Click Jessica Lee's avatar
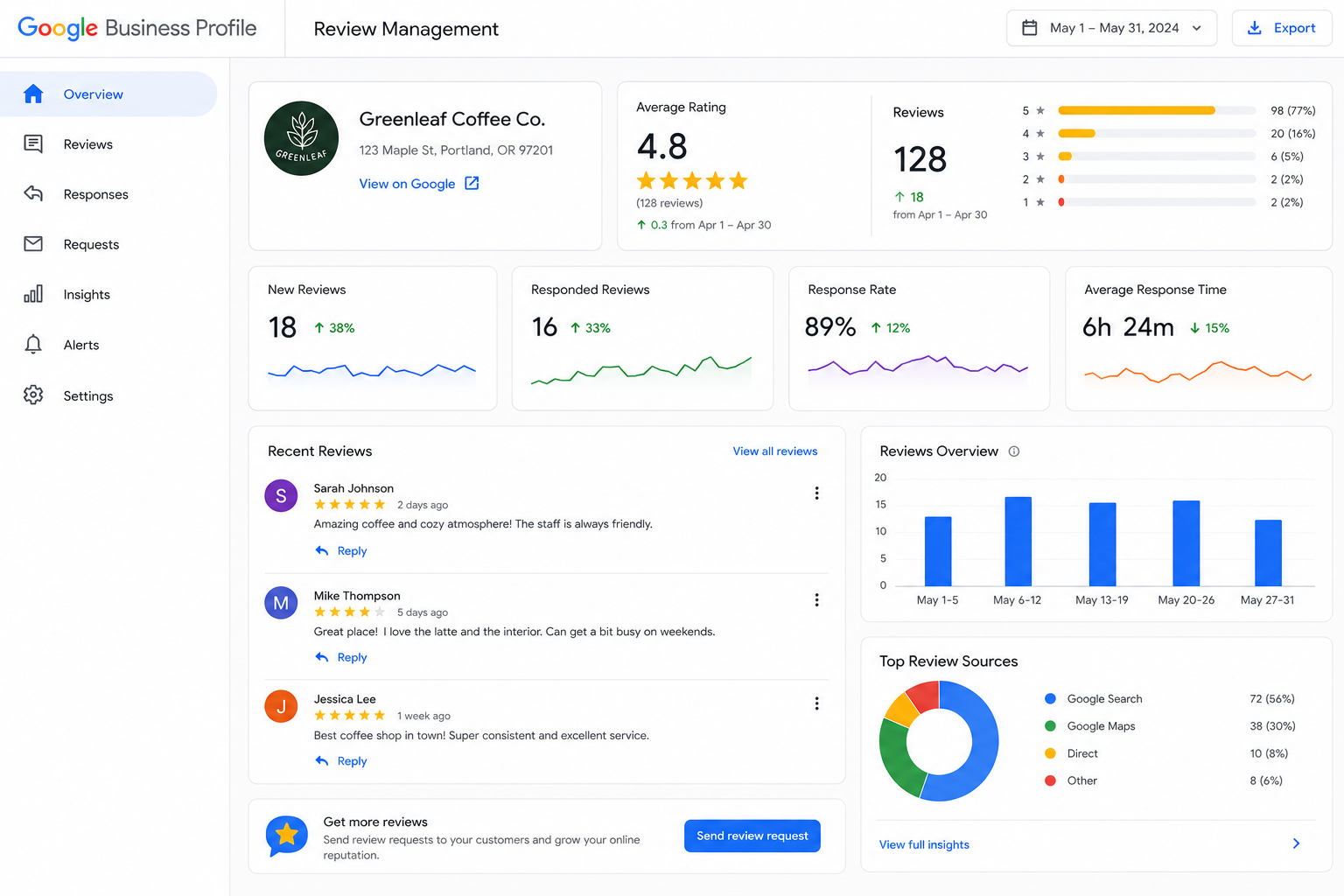 281,706
